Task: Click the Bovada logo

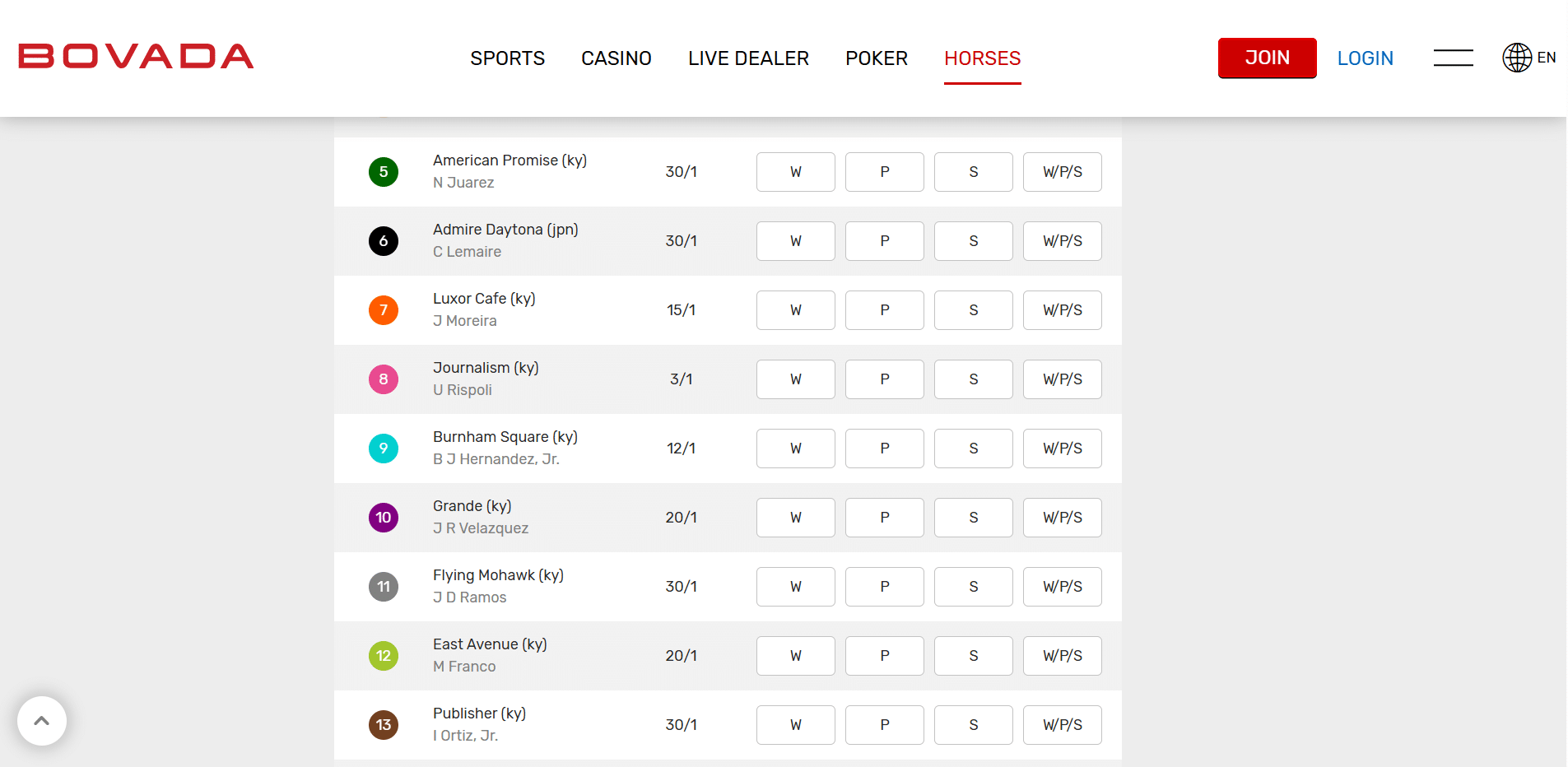Action: 136,56
